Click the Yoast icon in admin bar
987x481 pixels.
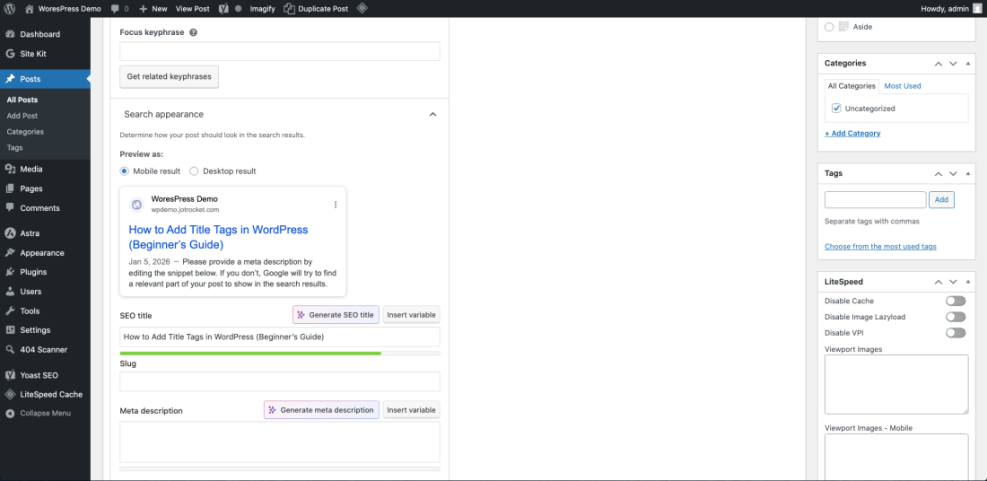click(x=223, y=9)
